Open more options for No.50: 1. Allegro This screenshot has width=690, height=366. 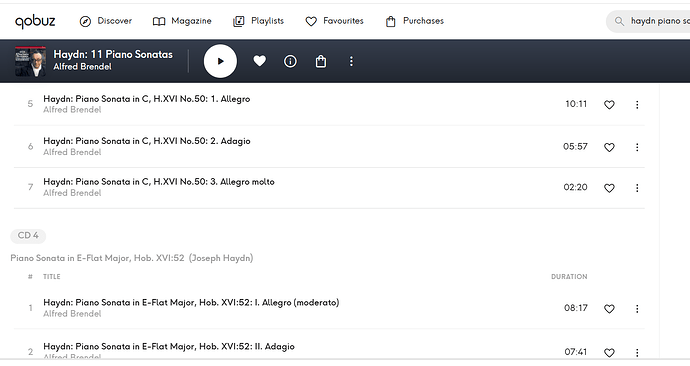pos(637,105)
